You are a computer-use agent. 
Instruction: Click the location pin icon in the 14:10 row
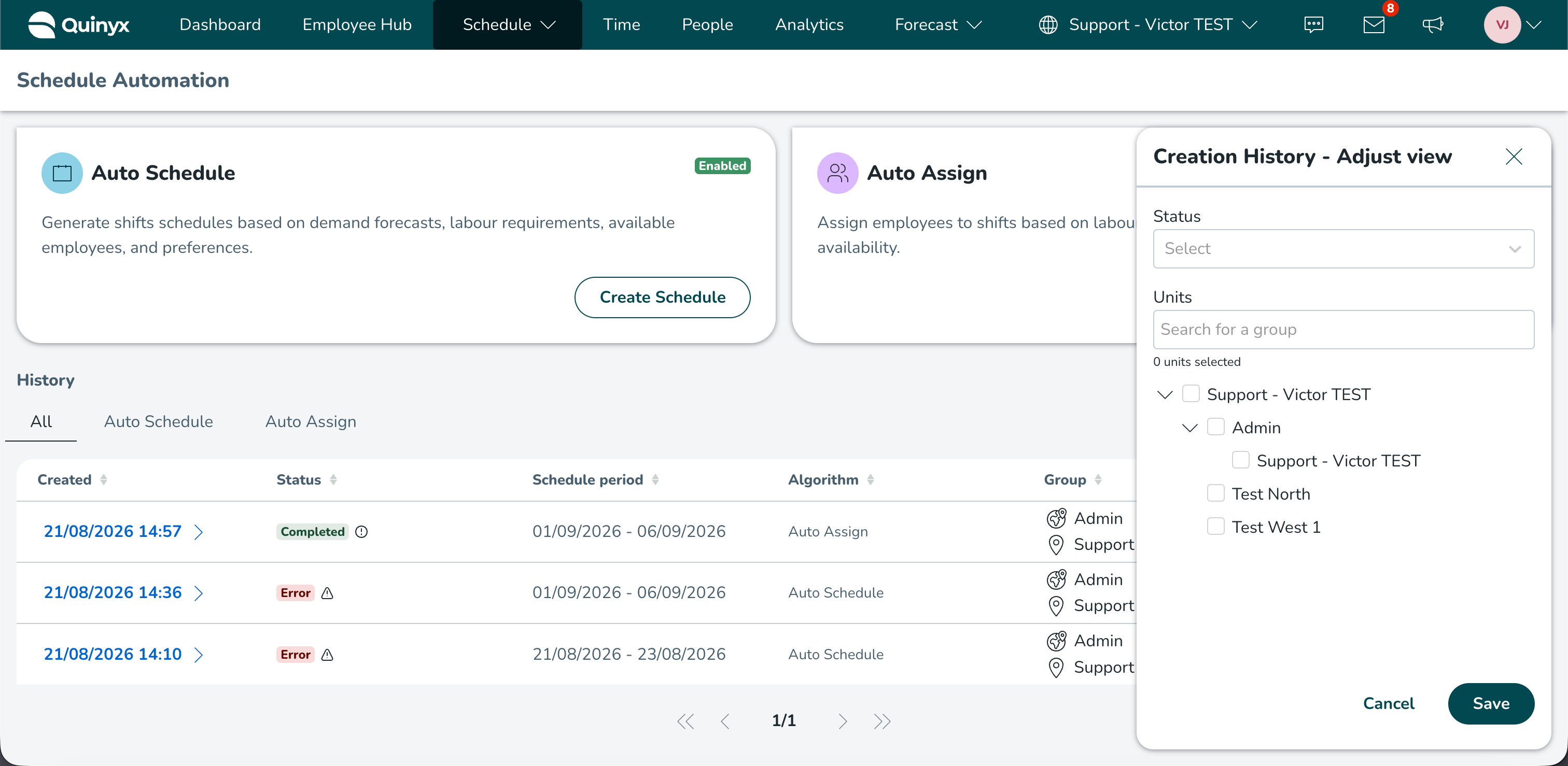1056,668
